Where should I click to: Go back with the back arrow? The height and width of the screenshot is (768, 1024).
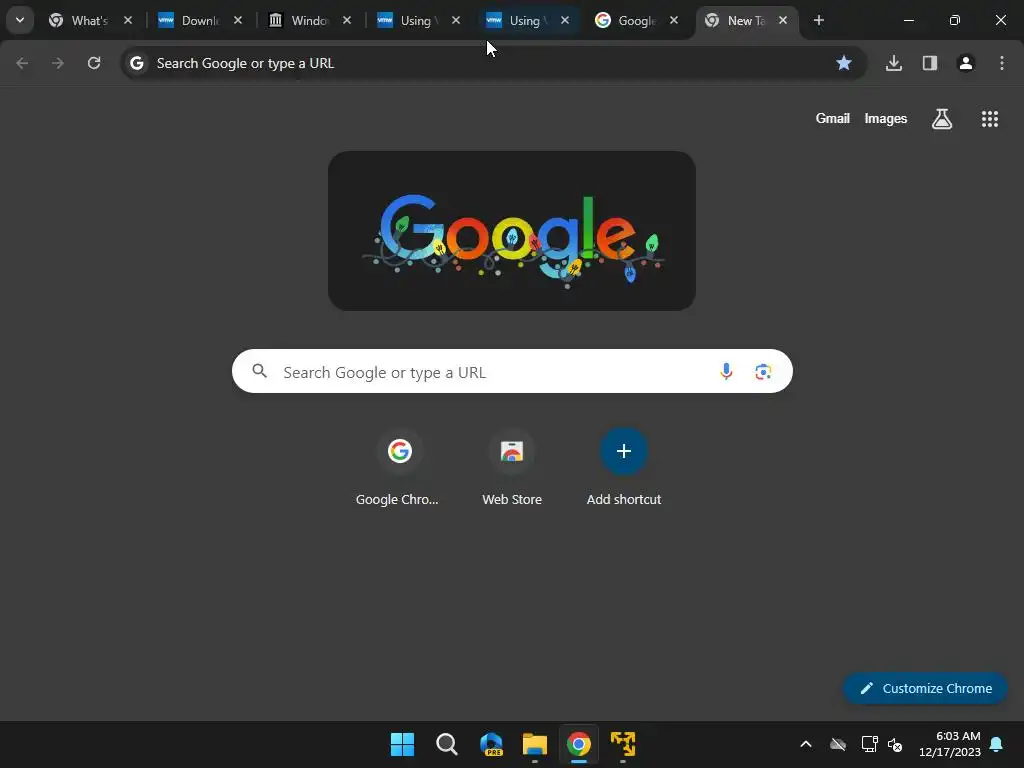coord(22,63)
